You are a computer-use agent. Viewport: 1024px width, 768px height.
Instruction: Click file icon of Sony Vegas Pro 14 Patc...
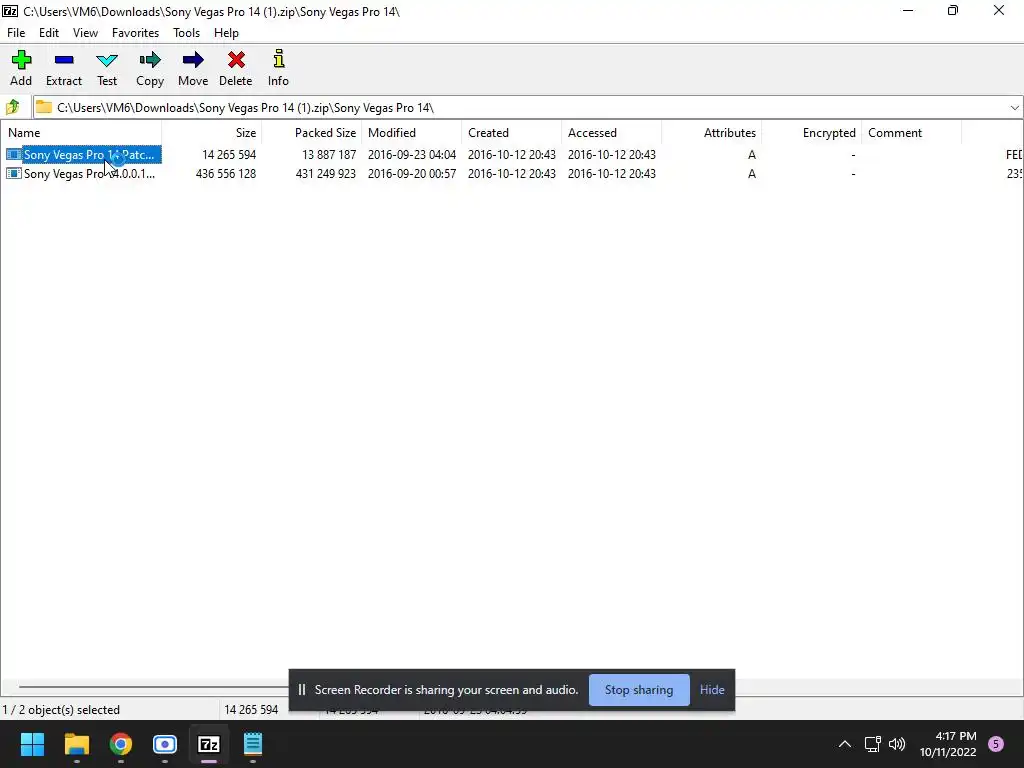click(14, 155)
